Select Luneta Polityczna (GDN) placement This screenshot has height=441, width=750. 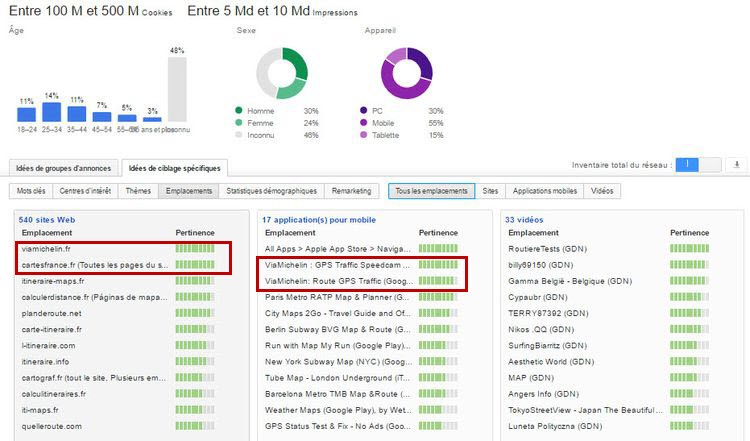tap(555, 426)
